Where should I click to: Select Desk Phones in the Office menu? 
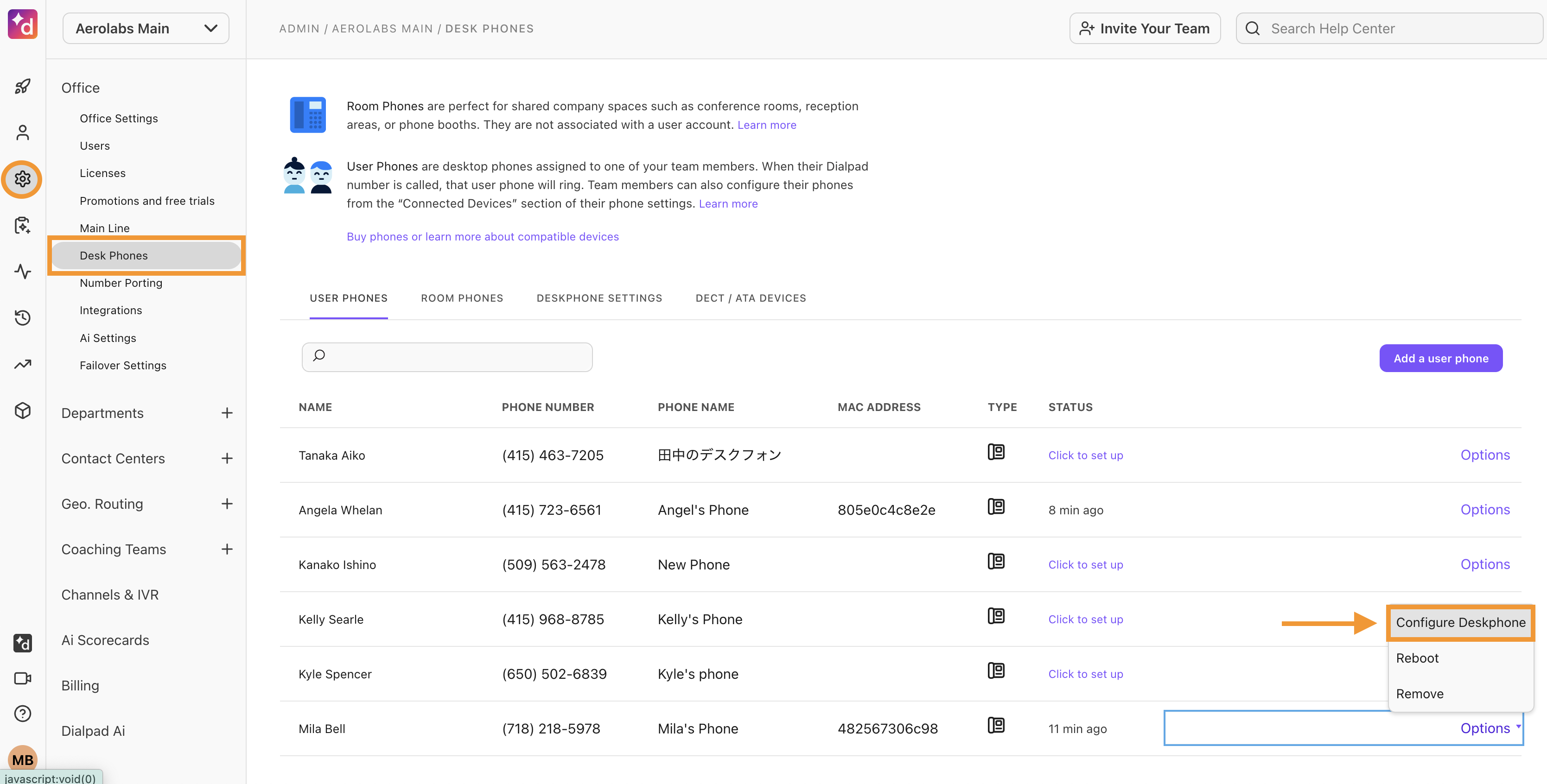(x=146, y=256)
